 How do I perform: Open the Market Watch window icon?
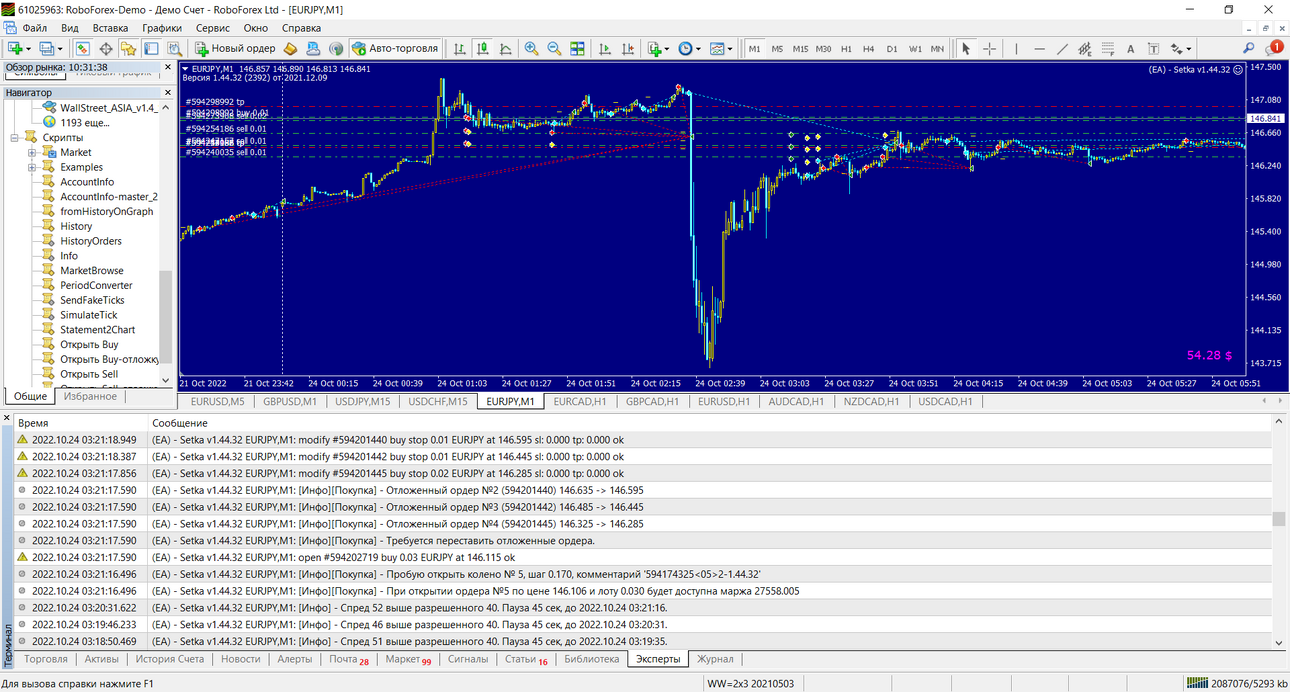tap(82, 48)
